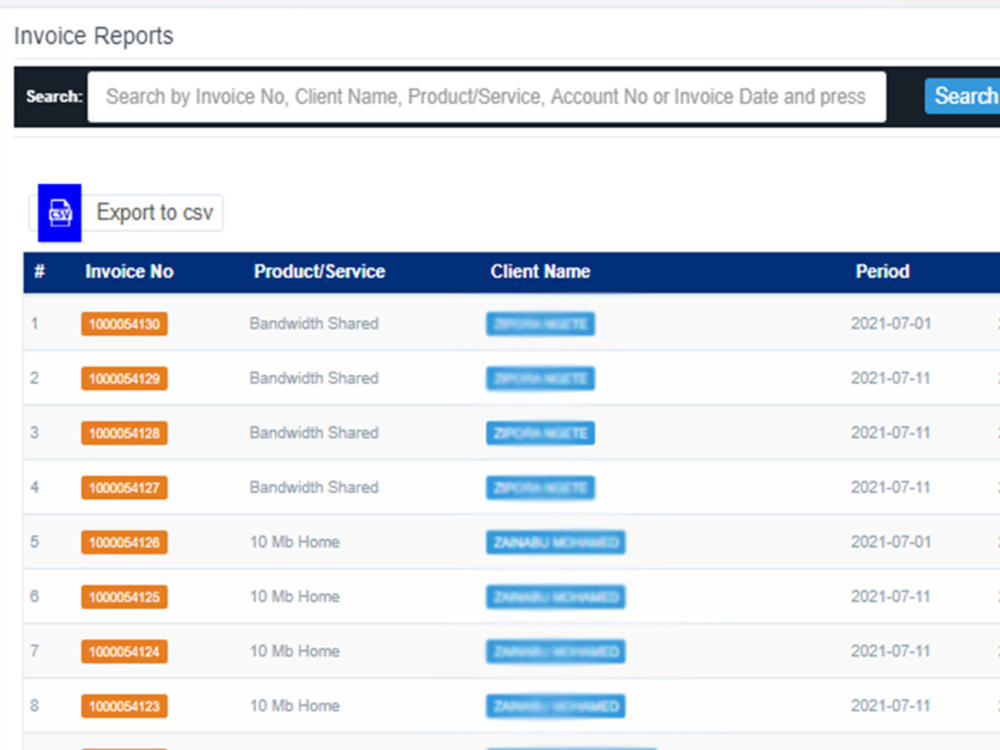Click client name badge in row 5
Viewport: 1000px width, 750px height.
coord(555,542)
